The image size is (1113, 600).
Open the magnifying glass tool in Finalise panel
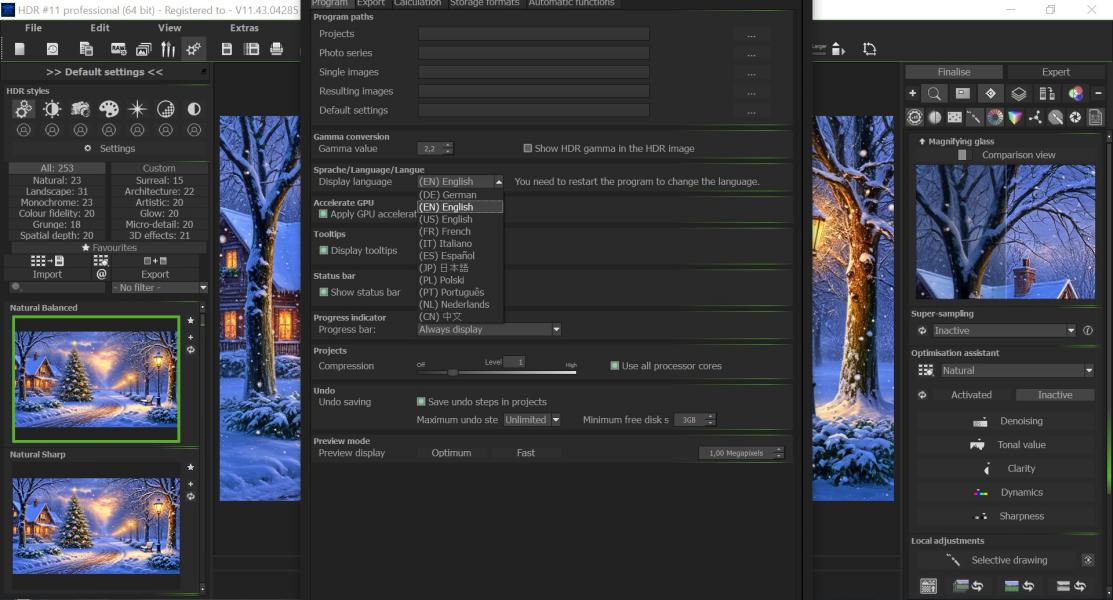934,93
